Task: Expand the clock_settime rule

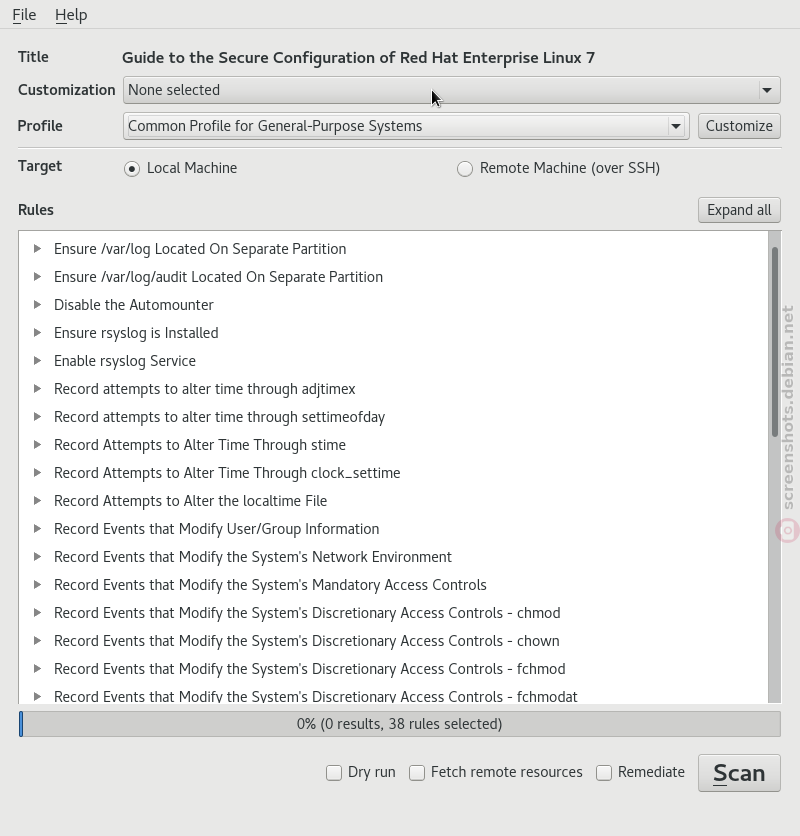Action: point(37,472)
